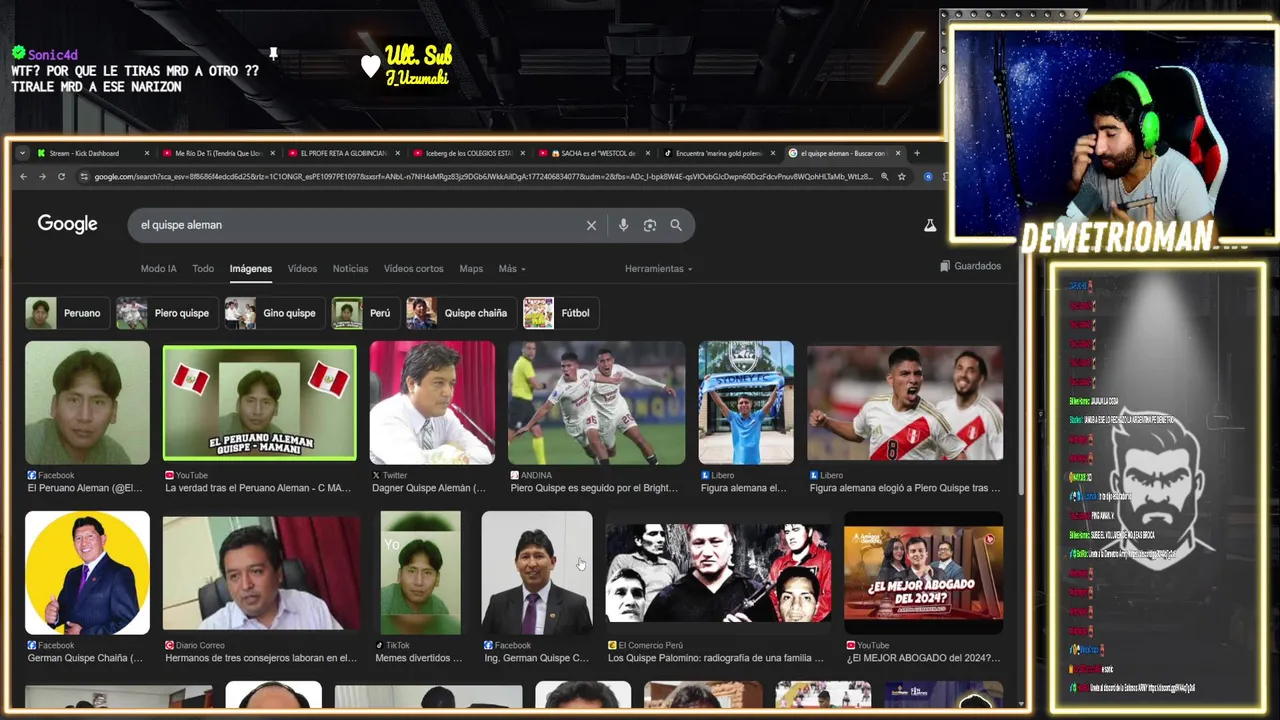Viewport: 1280px width, 720px height.
Task: Open El Comercio Los Quispe Palomino image
Action: (718, 573)
